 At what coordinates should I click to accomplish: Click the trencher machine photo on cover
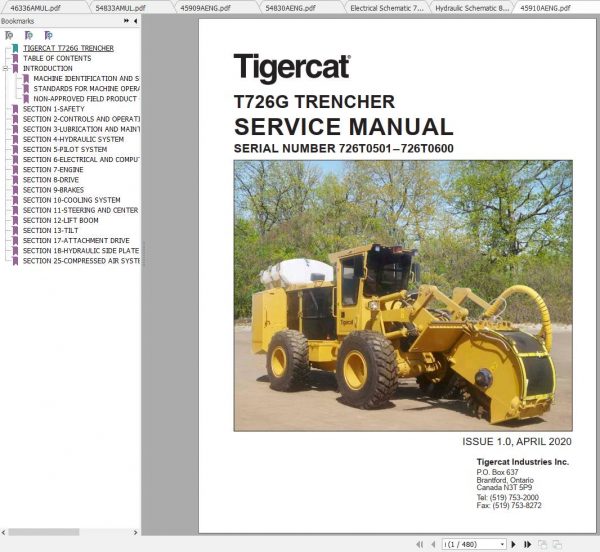click(403, 296)
